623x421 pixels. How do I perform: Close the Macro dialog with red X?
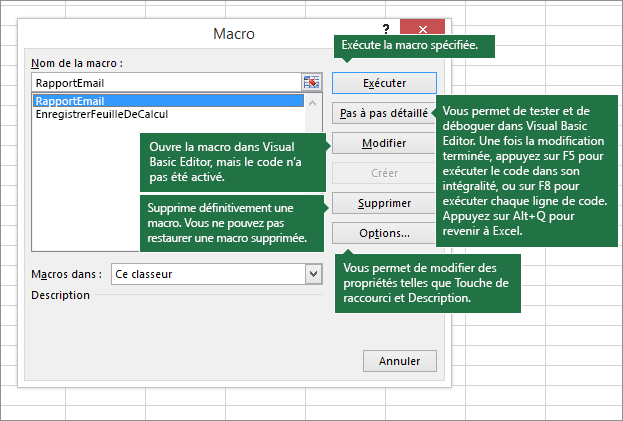point(422,28)
